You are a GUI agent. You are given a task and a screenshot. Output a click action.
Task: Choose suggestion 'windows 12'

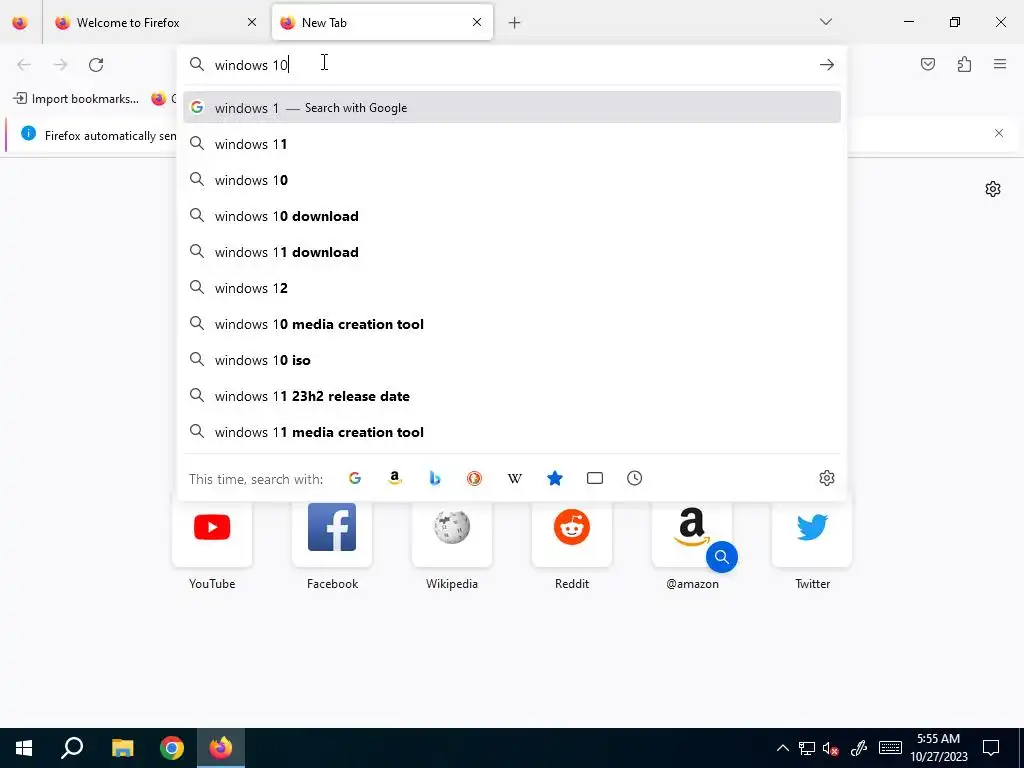(512, 287)
